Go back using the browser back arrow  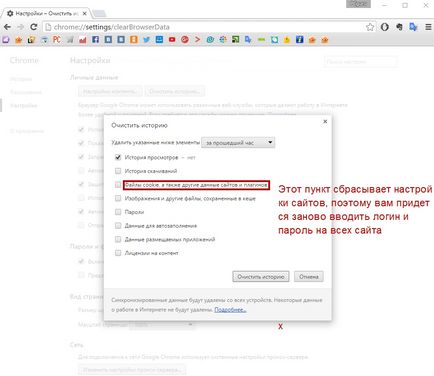coord(8,27)
